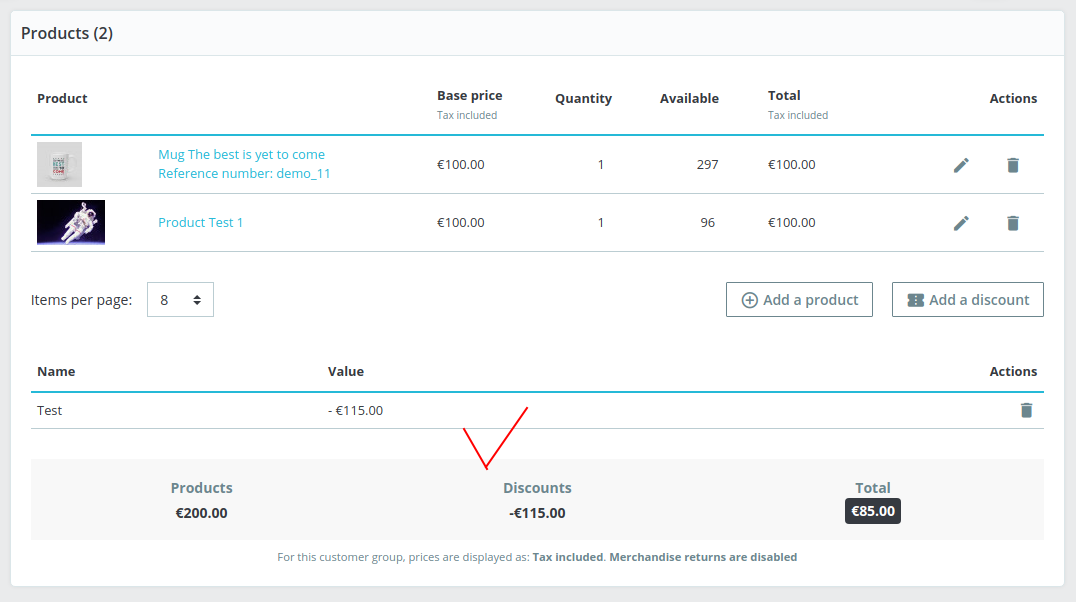Edit Product Test 1 with the pencil icon
1076x602 pixels.
click(961, 223)
